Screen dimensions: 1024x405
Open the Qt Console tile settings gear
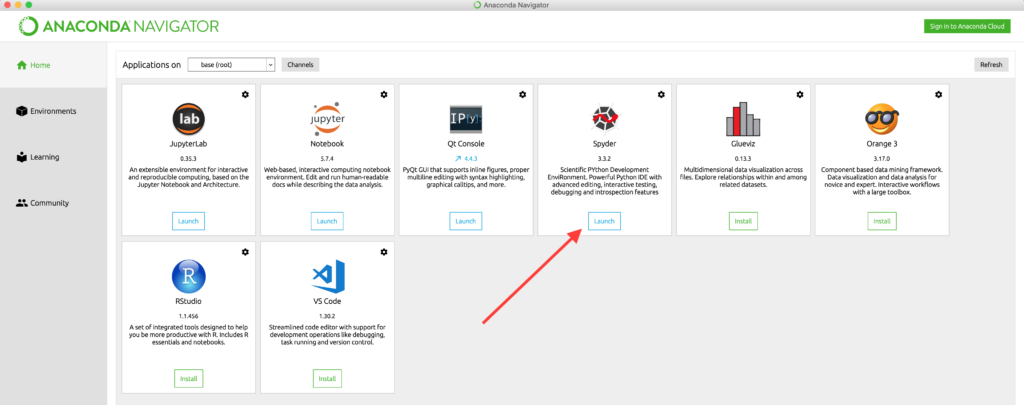522,95
